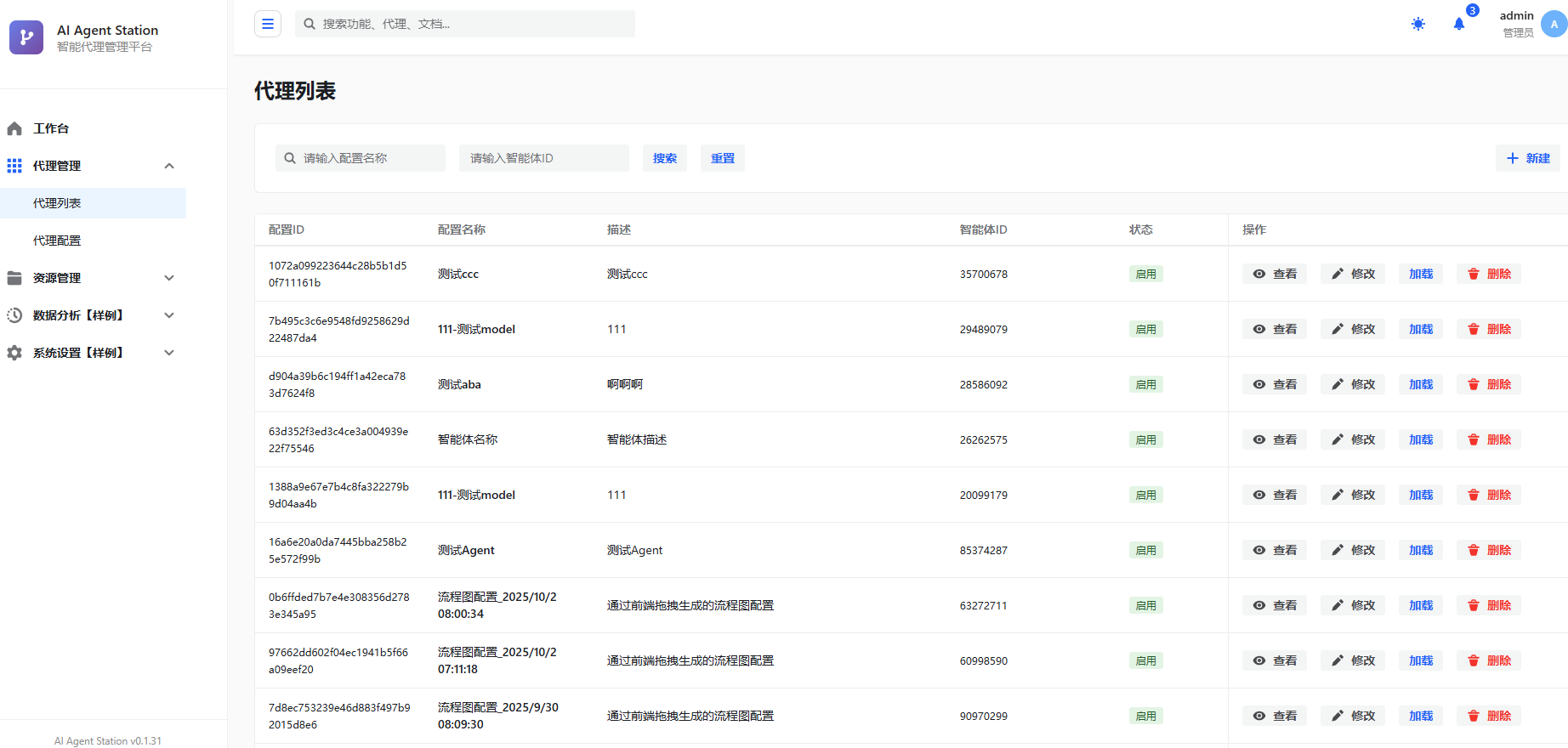Select the 代理配置 submenu item
1568x748 pixels.
[x=57, y=241]
